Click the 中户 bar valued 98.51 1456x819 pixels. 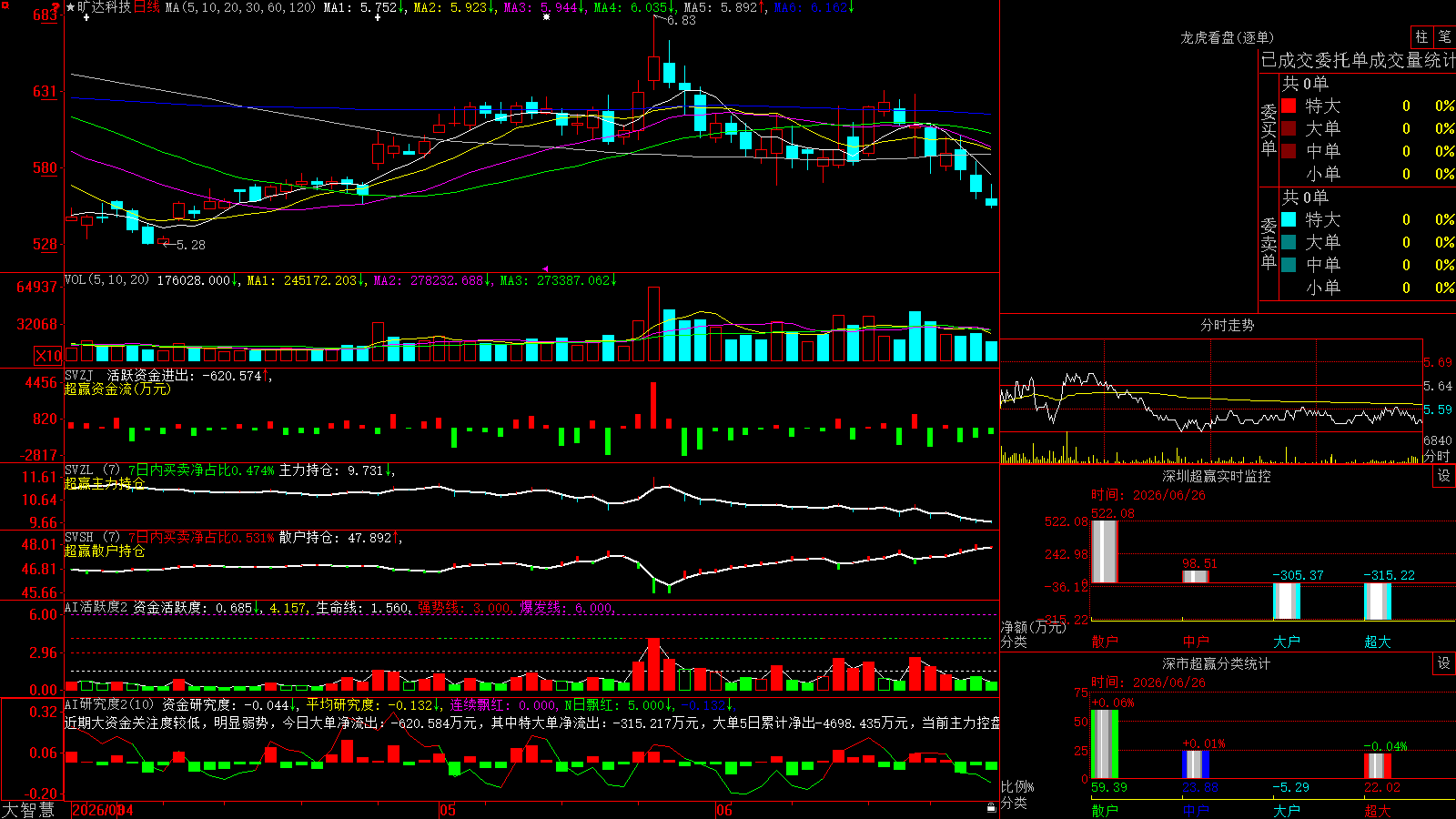click(x=1196, y=577)
